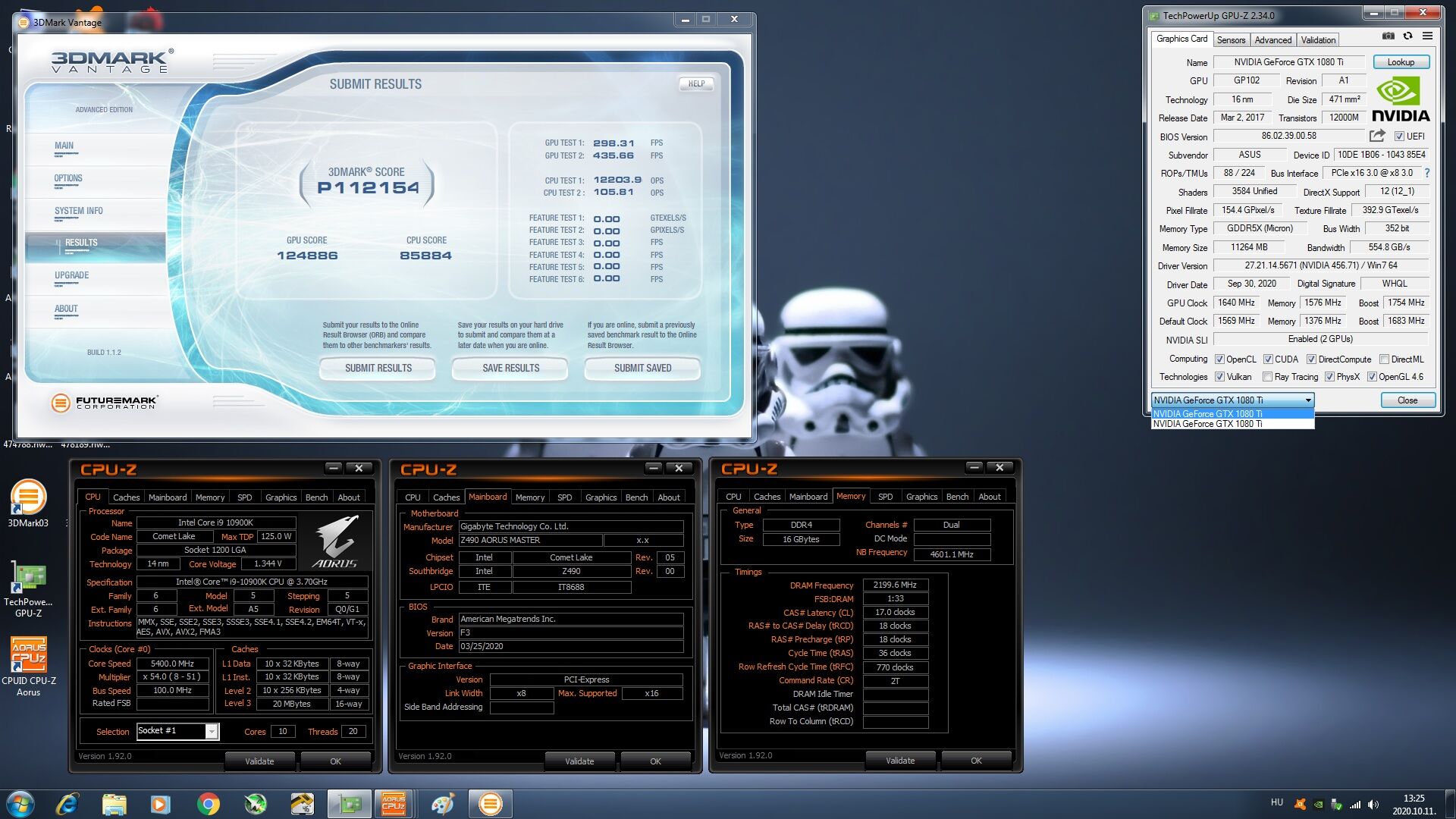Open the GPU-Z hamburger menu icon
The height and width of the screenshot is (819, 1456).
click(1427, 36)
